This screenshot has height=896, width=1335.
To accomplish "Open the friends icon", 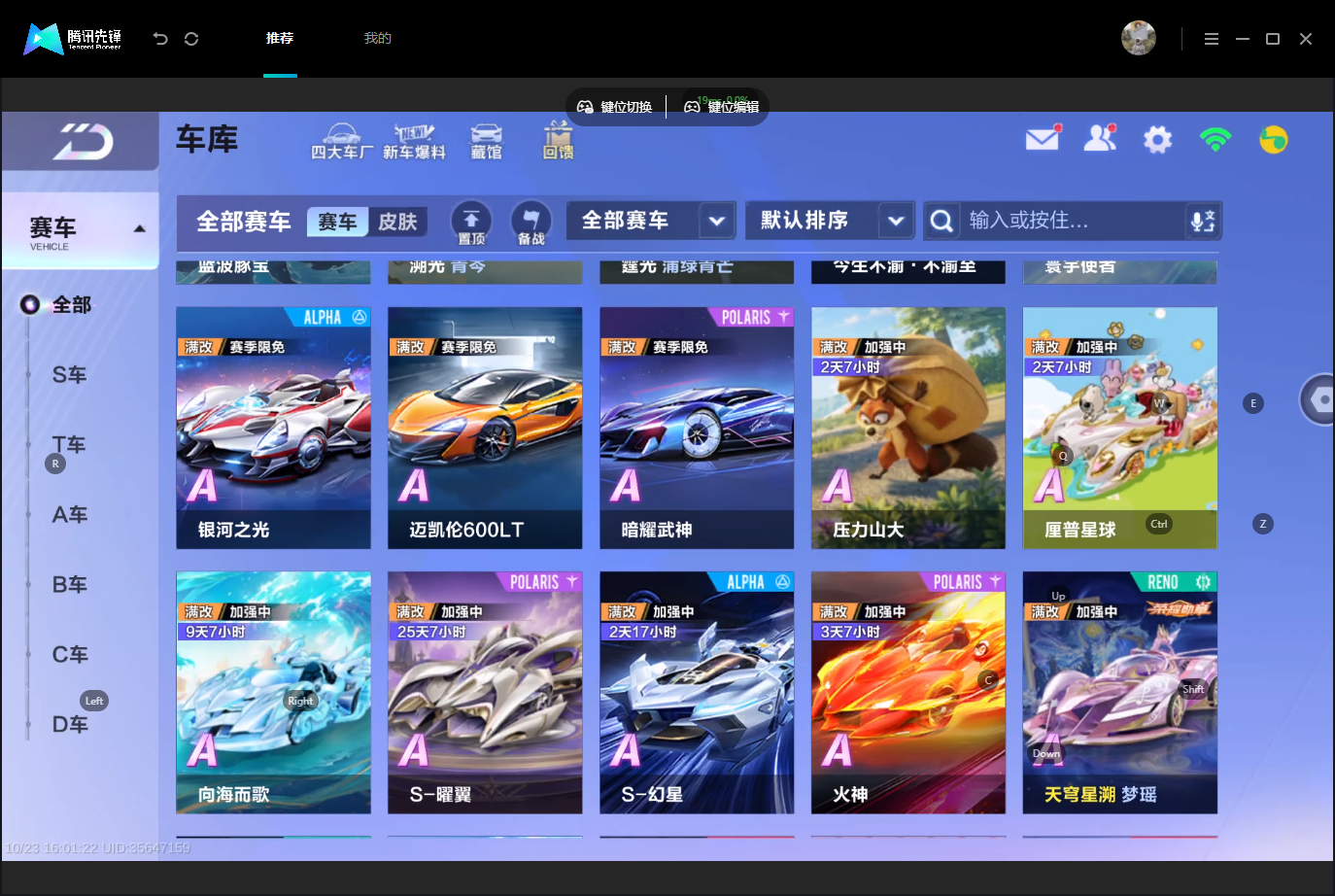I will 1100,139.
